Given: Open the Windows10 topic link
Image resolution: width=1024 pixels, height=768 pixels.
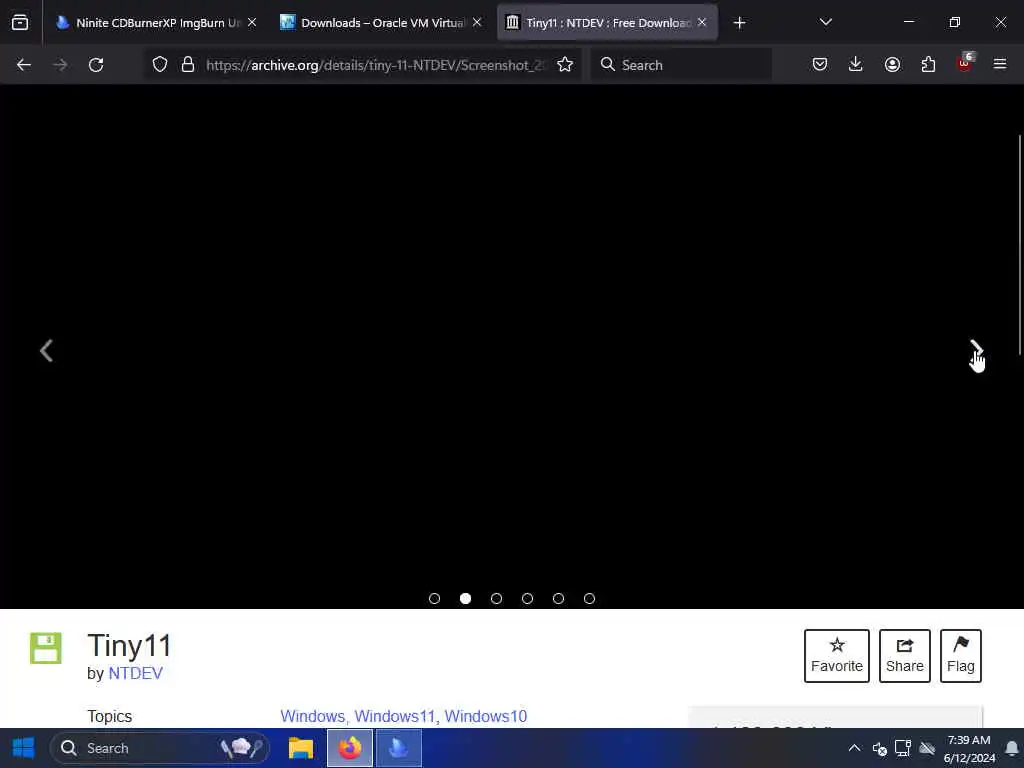Looking at the screenshot, I should 485,716.
